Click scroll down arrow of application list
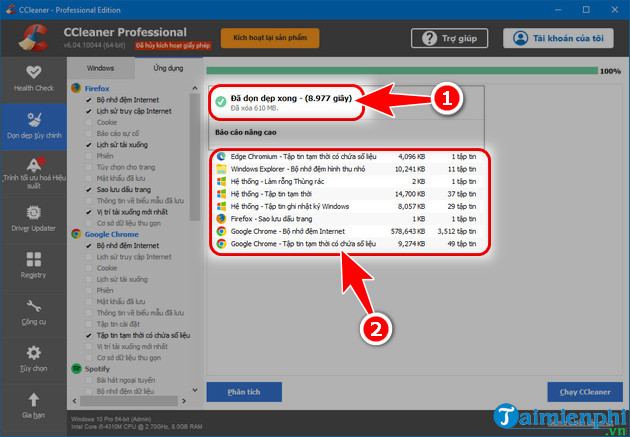 195,390
